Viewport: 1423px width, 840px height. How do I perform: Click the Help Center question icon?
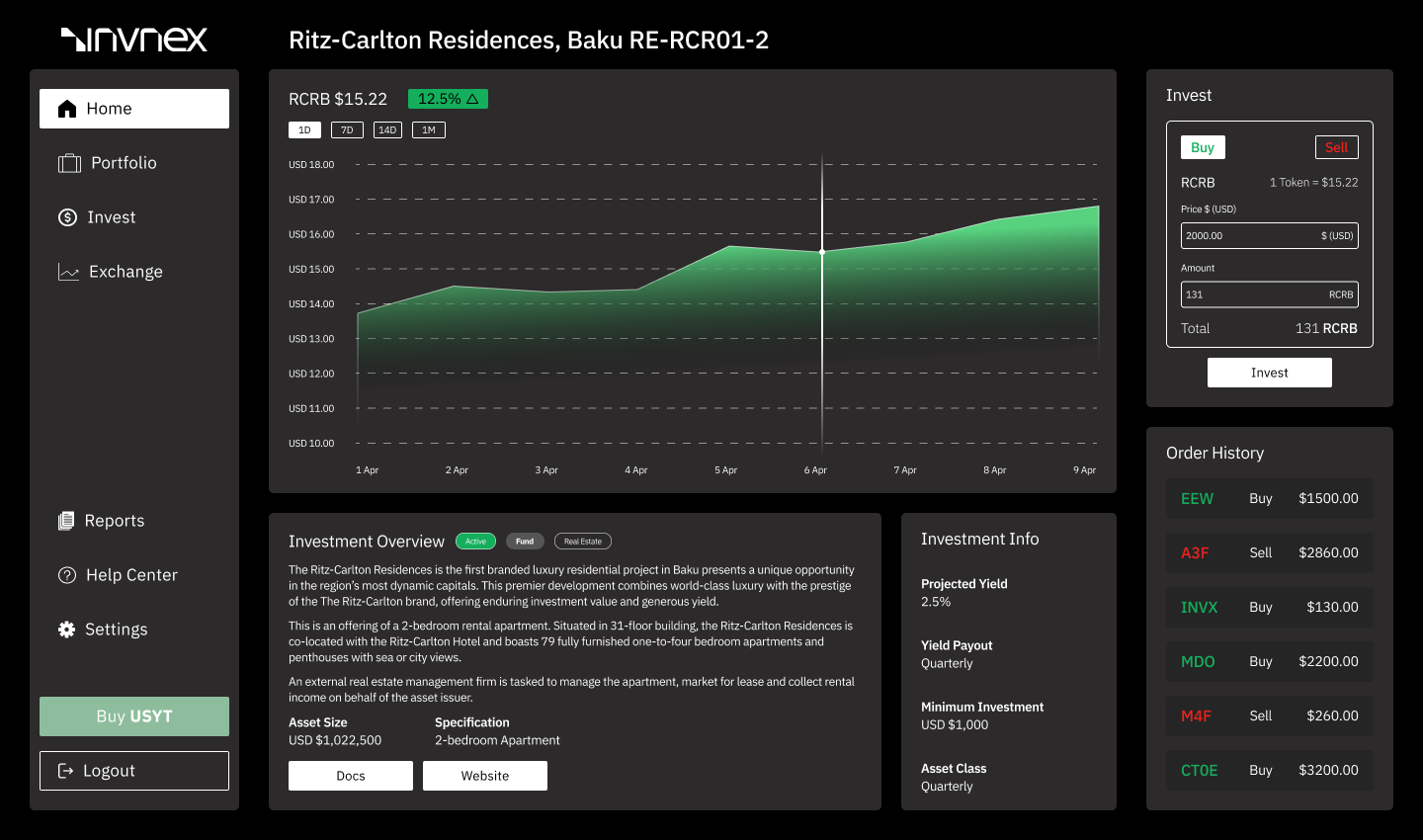[x=67, y=575]
